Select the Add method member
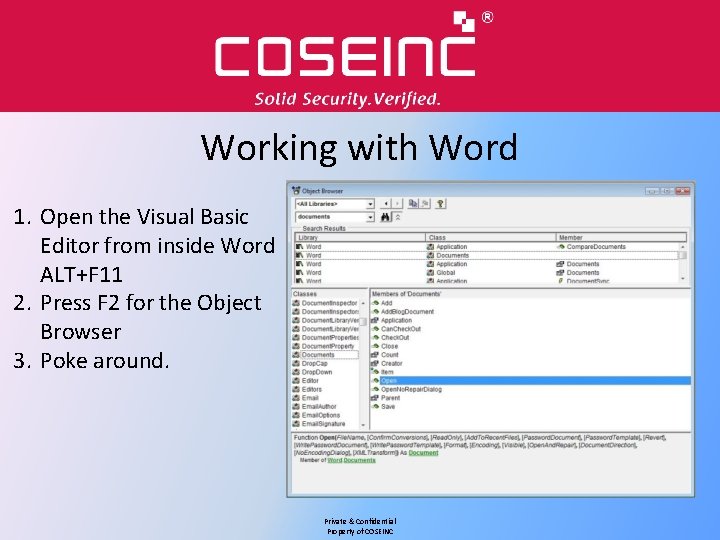 point(387,303)
